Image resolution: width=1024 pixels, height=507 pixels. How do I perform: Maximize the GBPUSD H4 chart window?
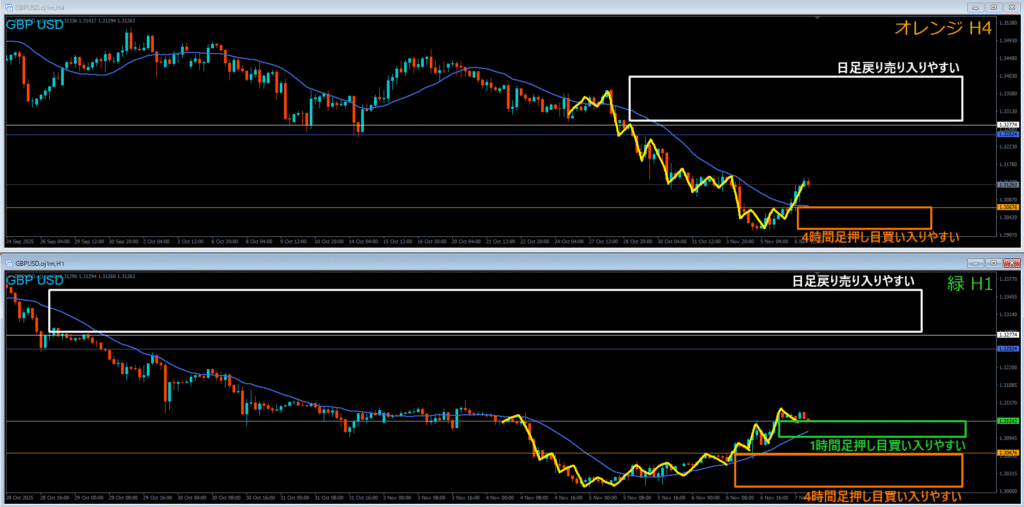(993, 7)
